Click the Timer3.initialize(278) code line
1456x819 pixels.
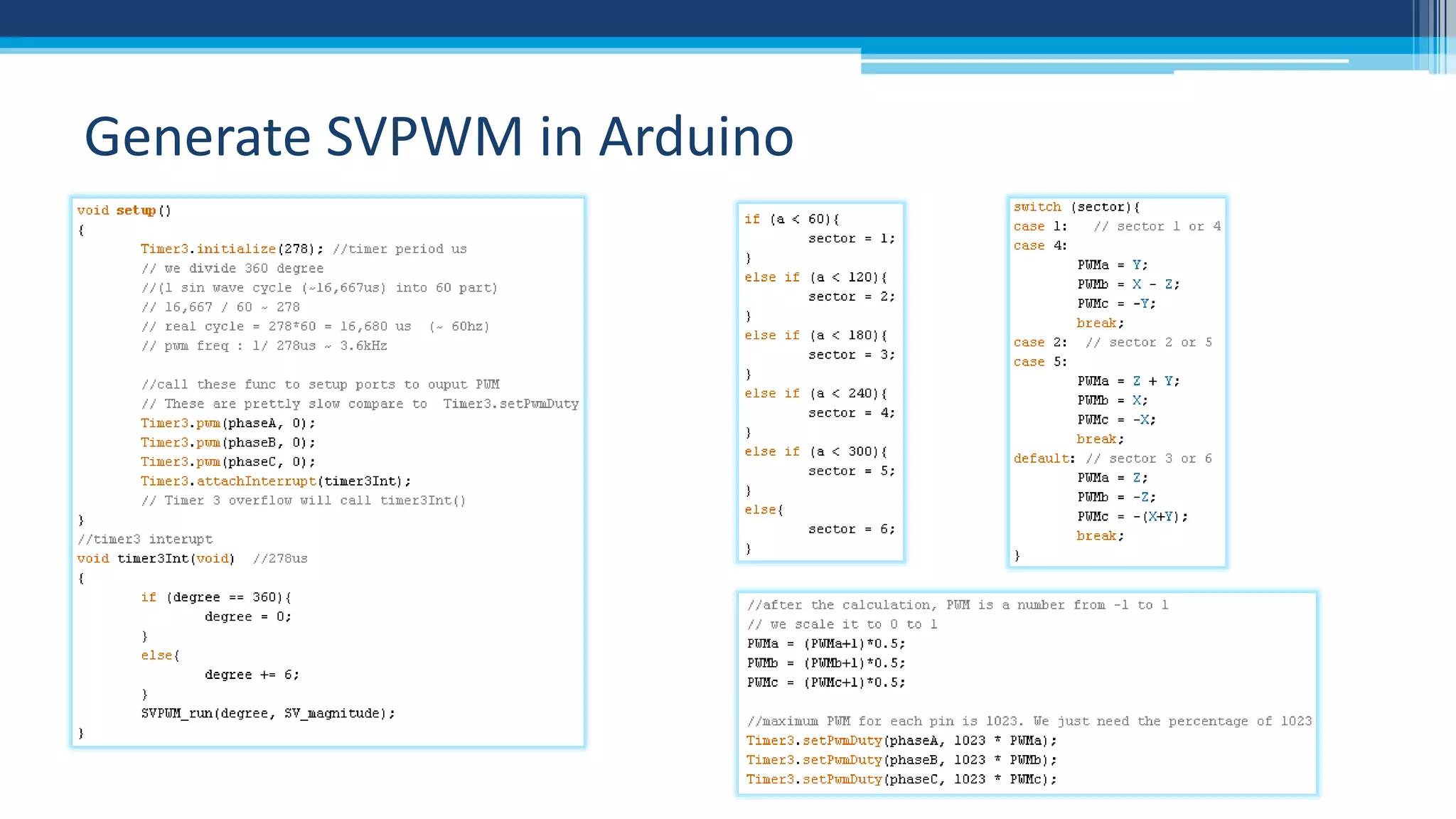click(x=232, y=249)
